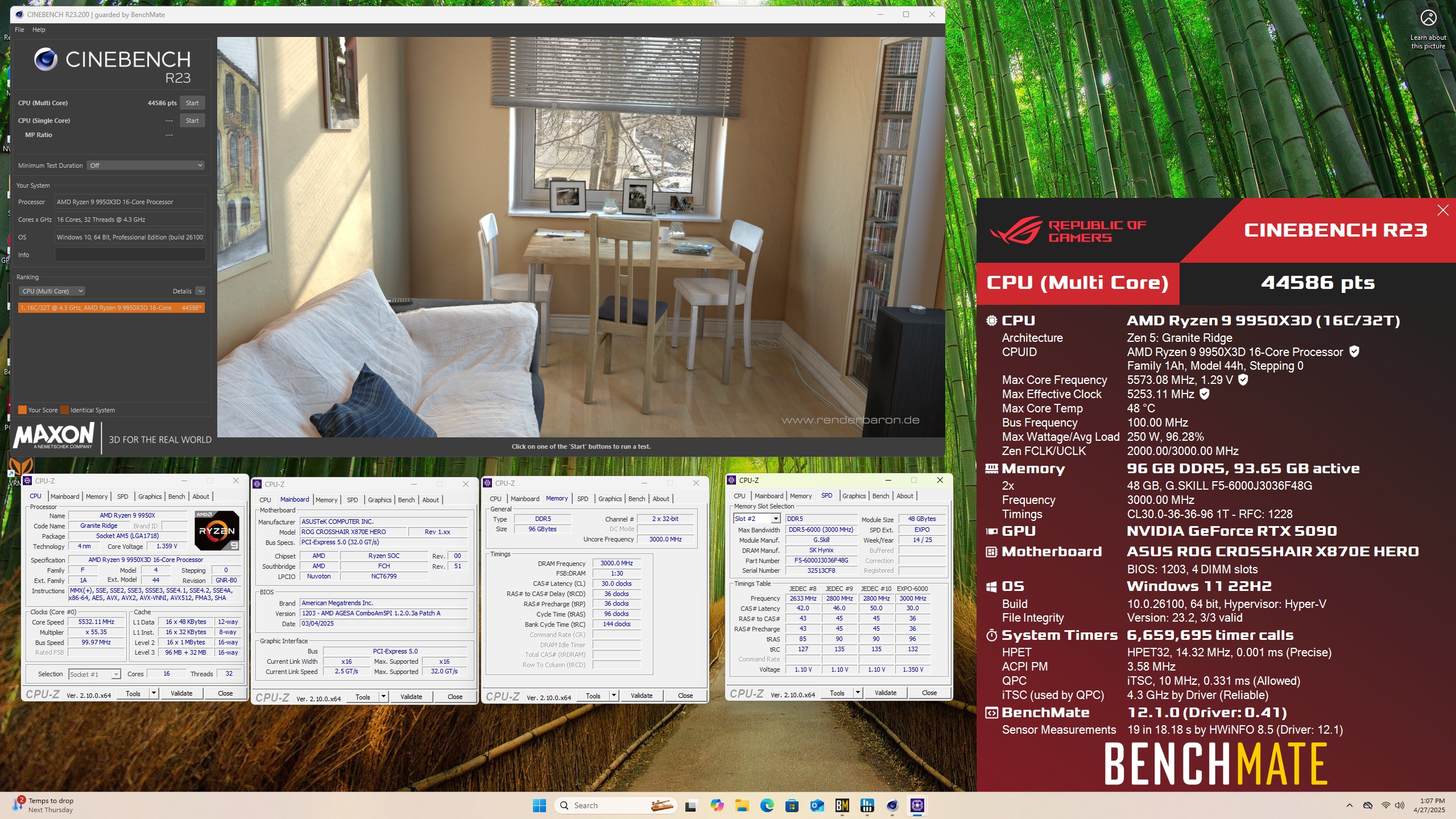Open the Windows Start menu
The width and height of the screenshot is (1456, 819).
click(x=539, y=805)
